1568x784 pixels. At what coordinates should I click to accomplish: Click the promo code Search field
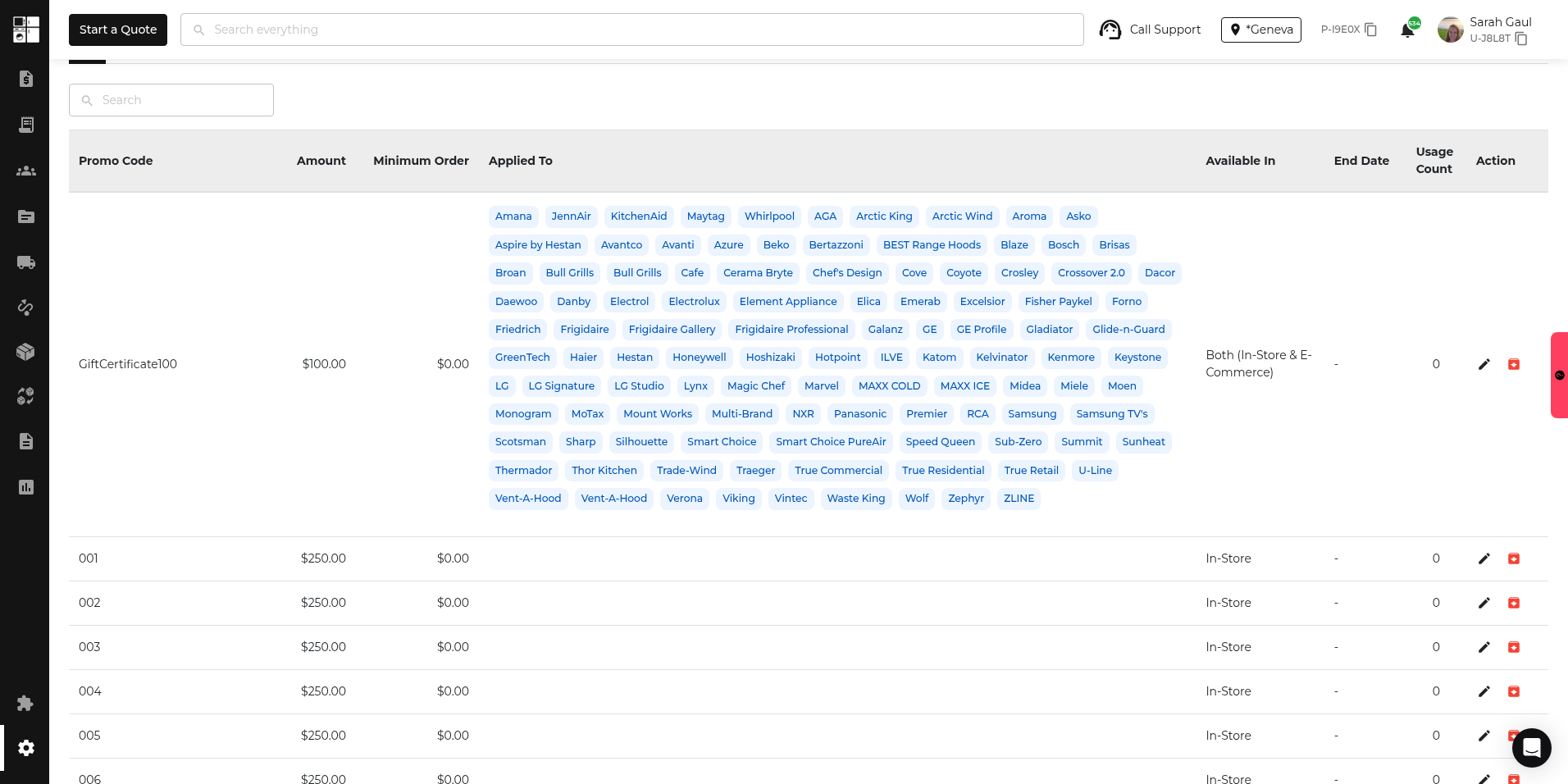pos(171,100)
